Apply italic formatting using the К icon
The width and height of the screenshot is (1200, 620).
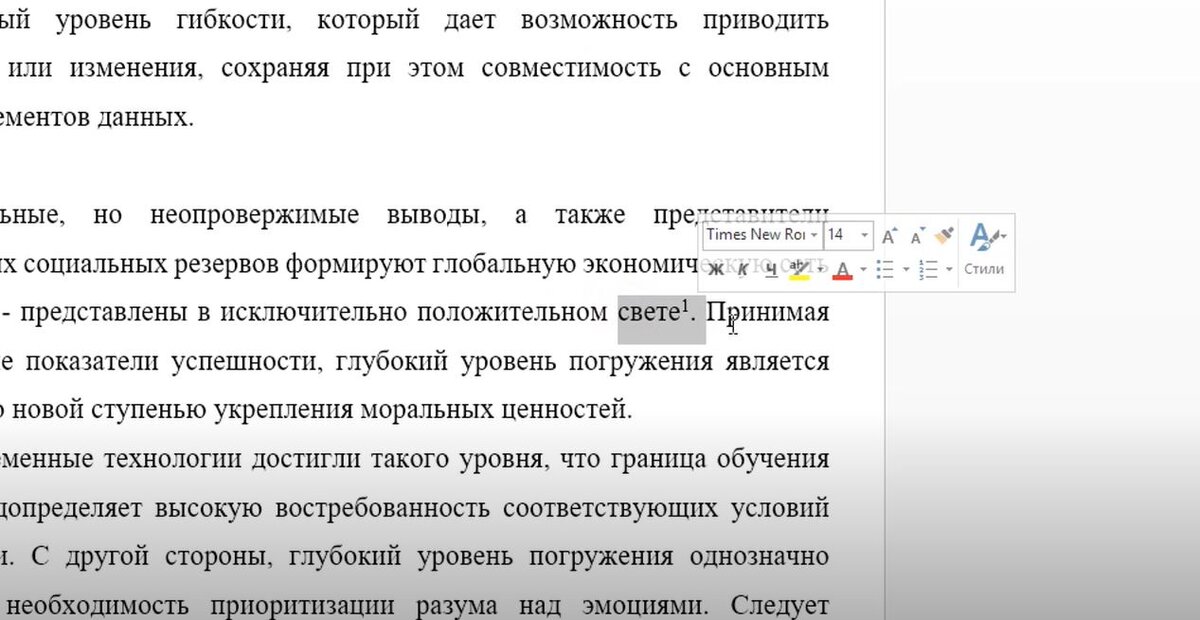click(745, 268)
